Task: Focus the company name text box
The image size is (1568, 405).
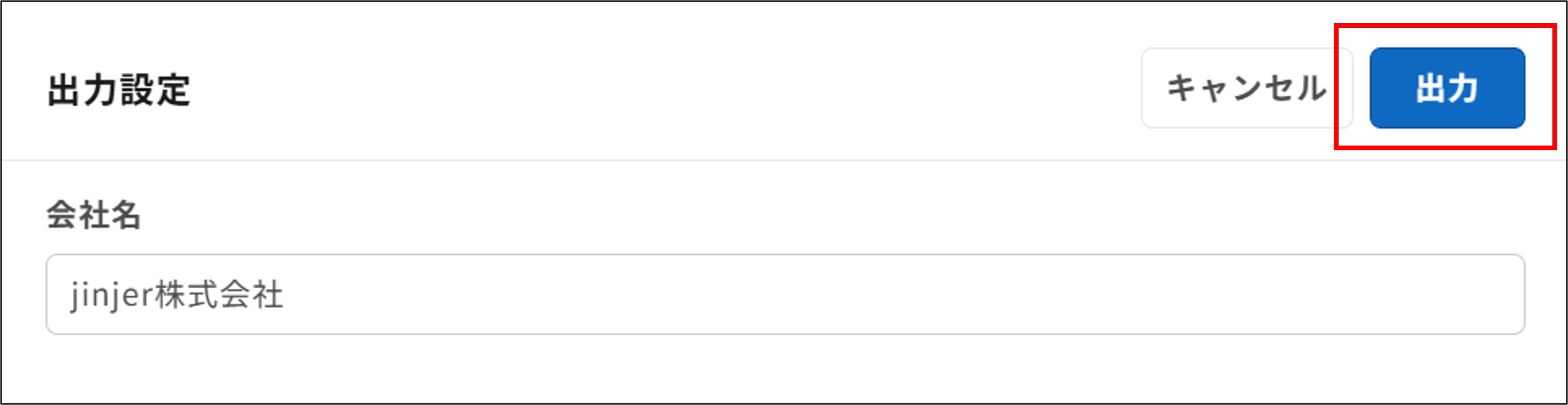Action: (x=784, y=294)
